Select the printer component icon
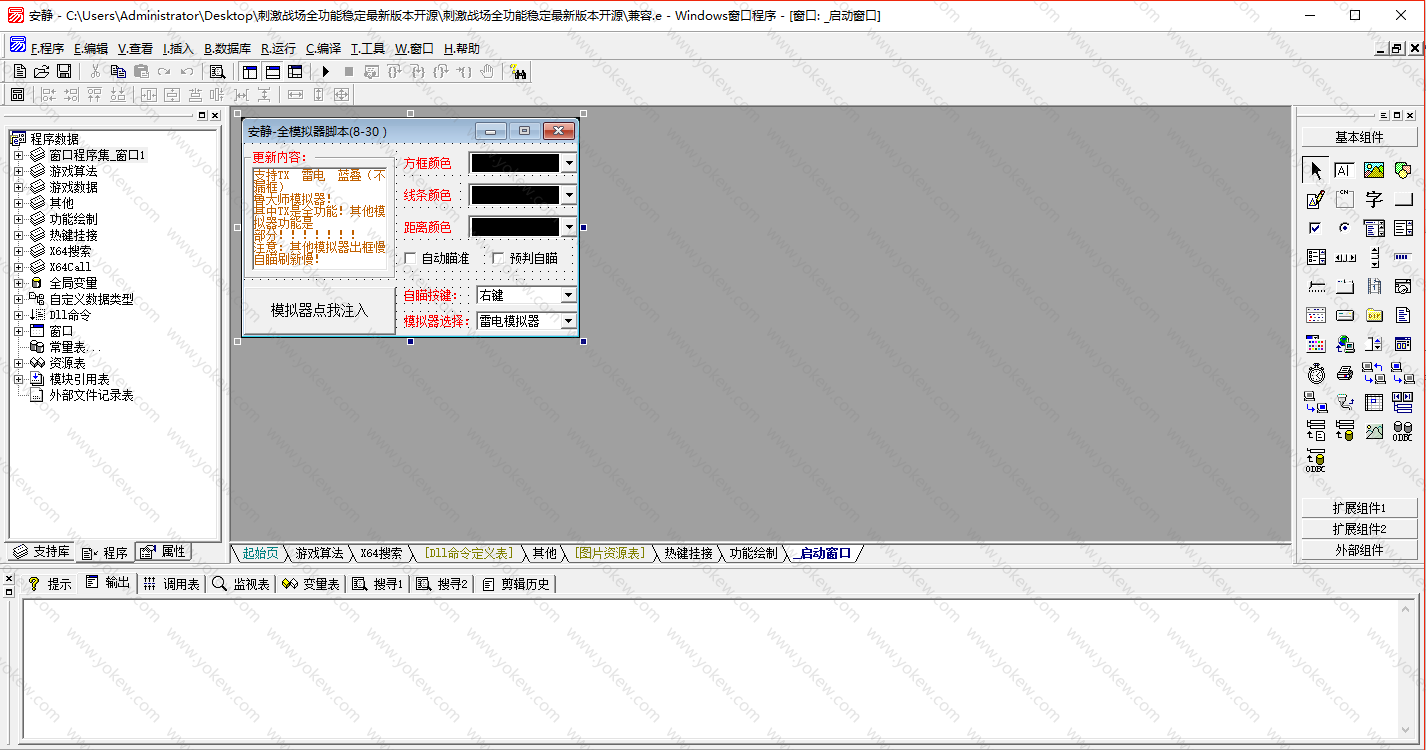Viewport: 1426px width, 750px height. 1345,374
